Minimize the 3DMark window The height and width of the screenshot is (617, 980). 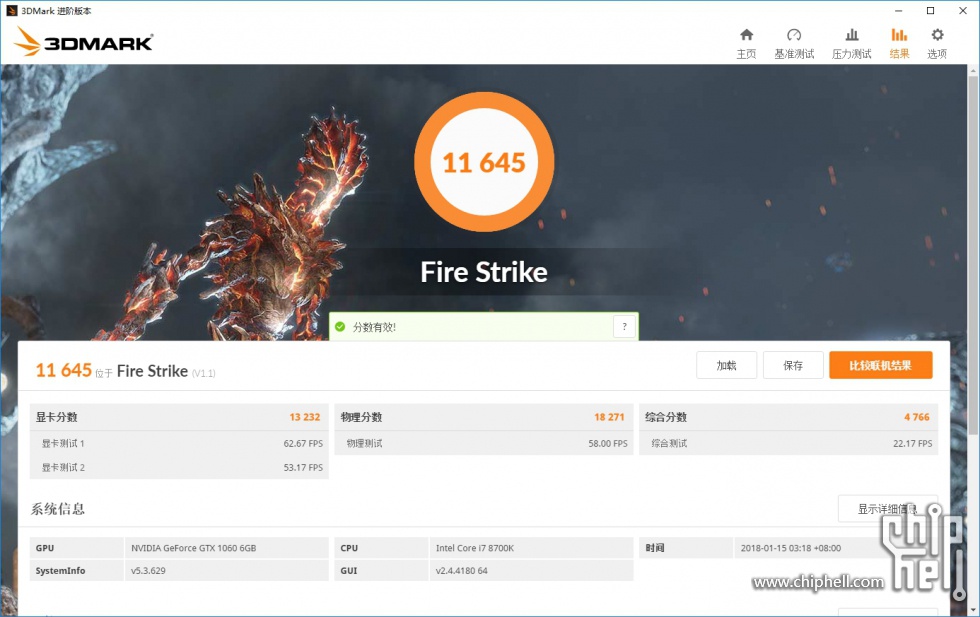[x=898, y=11]
